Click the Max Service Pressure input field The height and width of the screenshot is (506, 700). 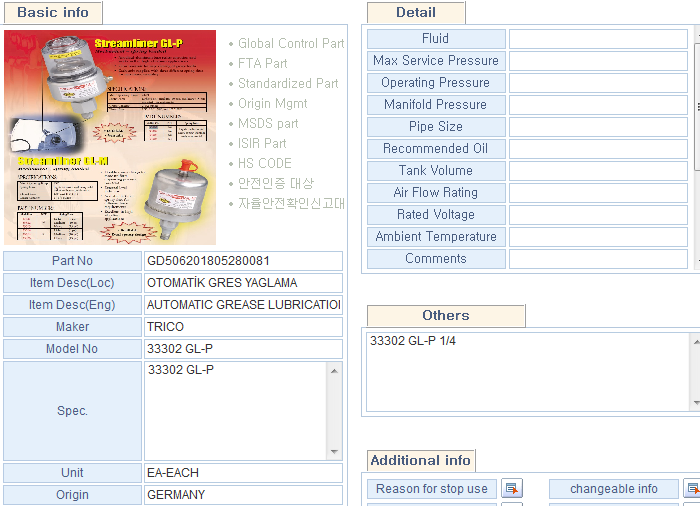(x=598, y=61)
